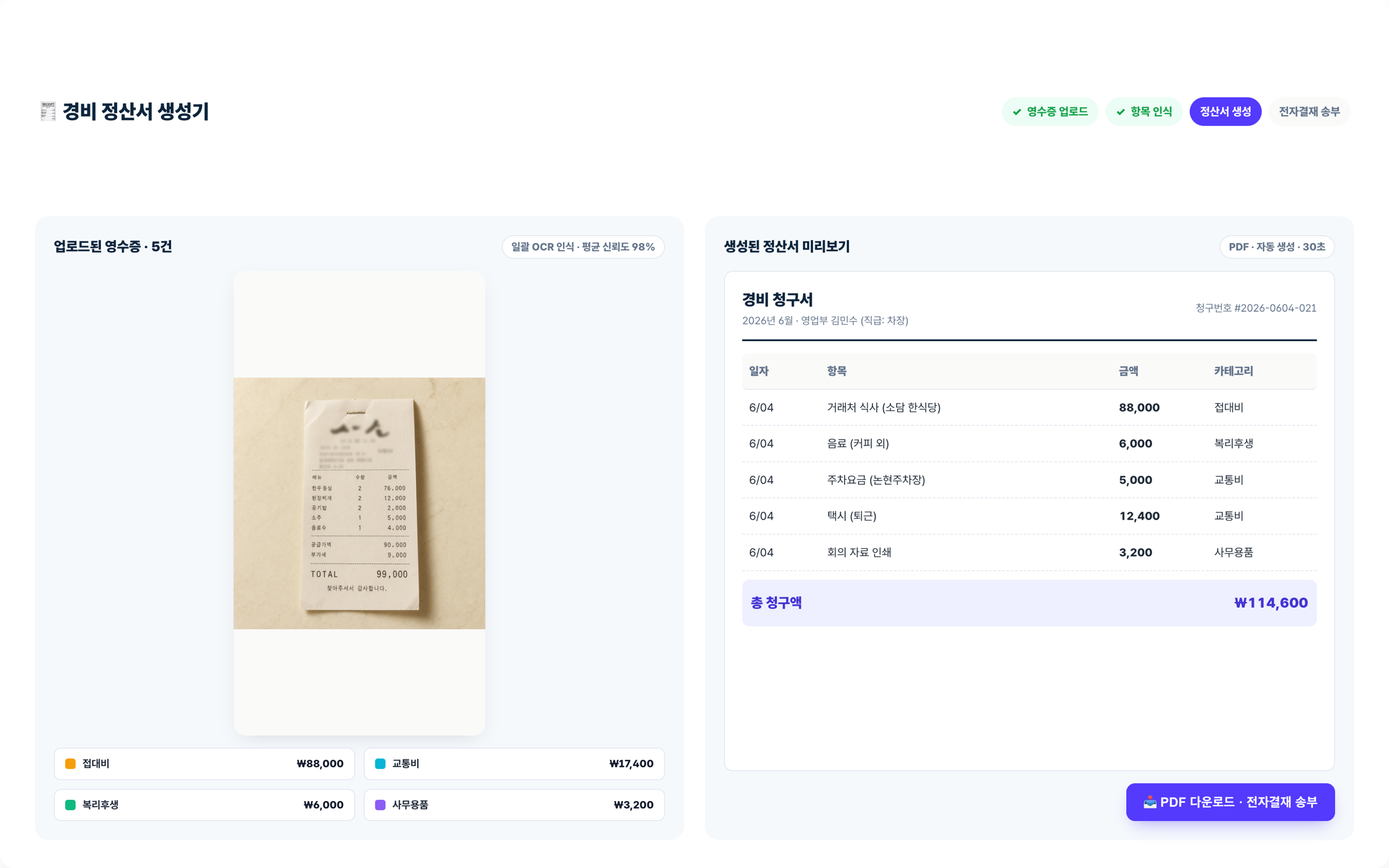Click the 생성된 정산서 미리보기 heading
The height and width of the screenshot is (868, 1389).
[x=787, y=247]
